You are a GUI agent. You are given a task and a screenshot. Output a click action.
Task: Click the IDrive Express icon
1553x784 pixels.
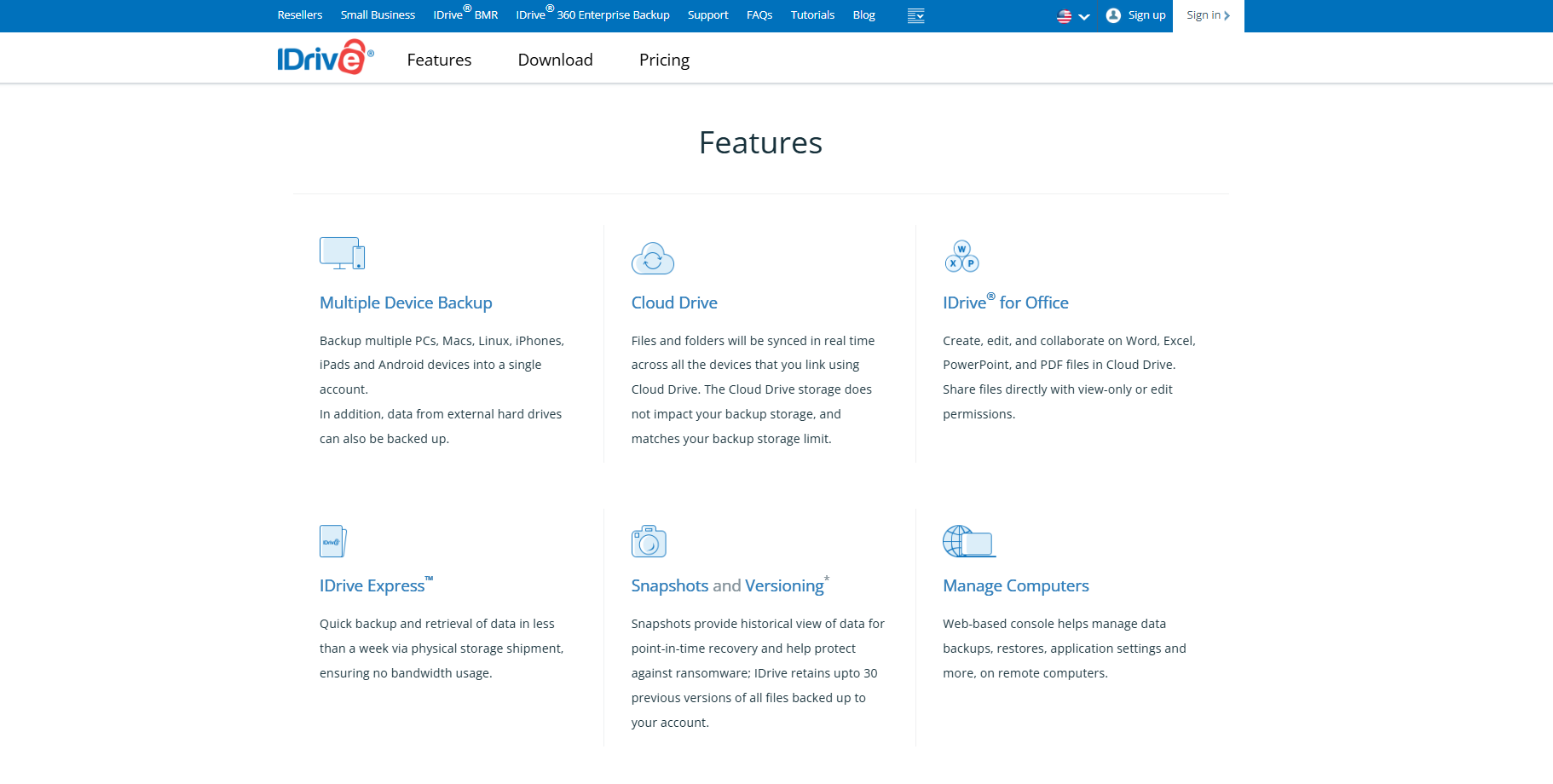click(333, 541)
